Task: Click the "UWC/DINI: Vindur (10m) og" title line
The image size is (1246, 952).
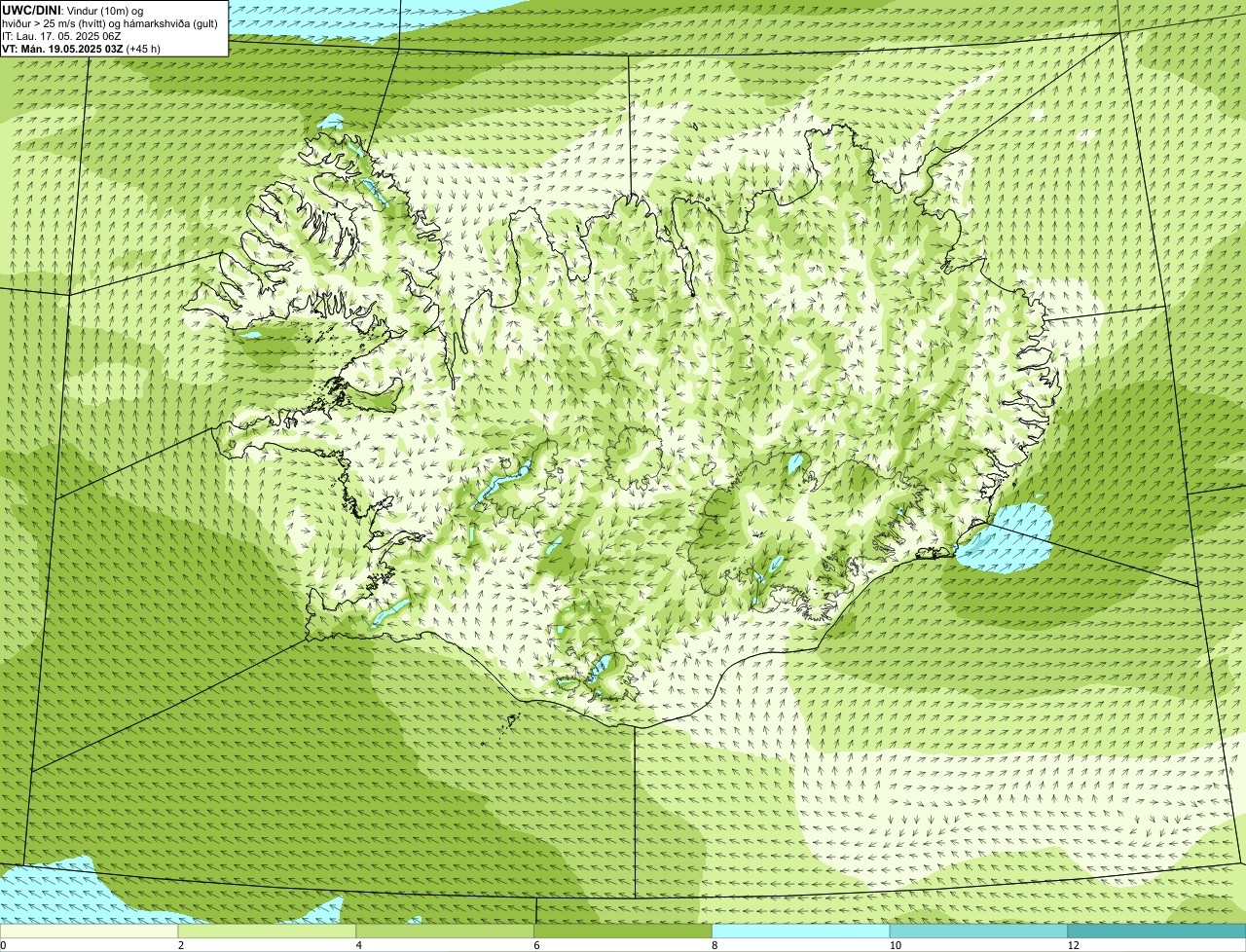Action: 73,10
